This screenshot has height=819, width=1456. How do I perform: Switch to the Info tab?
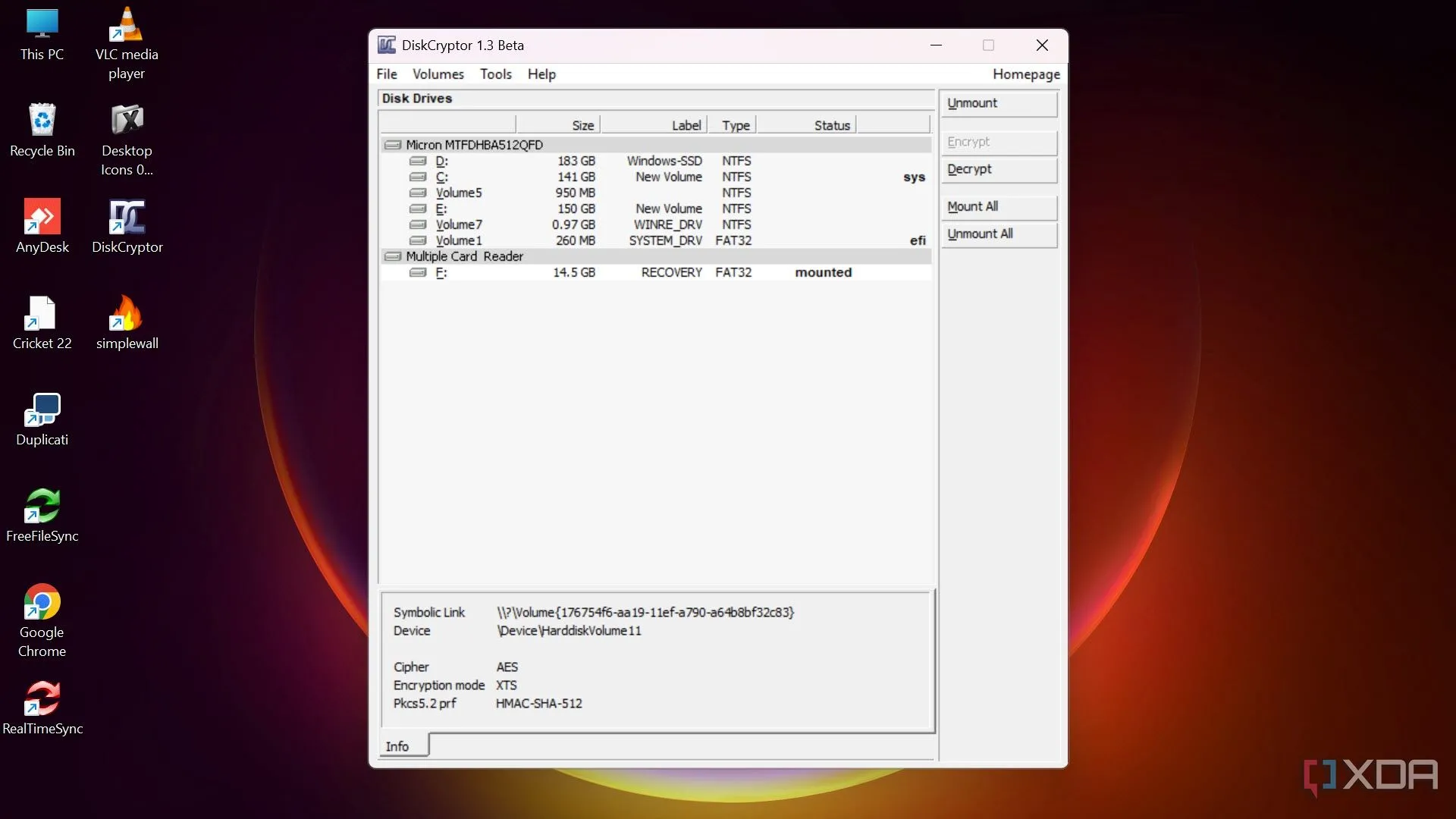pyautogui.click(x=397, y=746)
